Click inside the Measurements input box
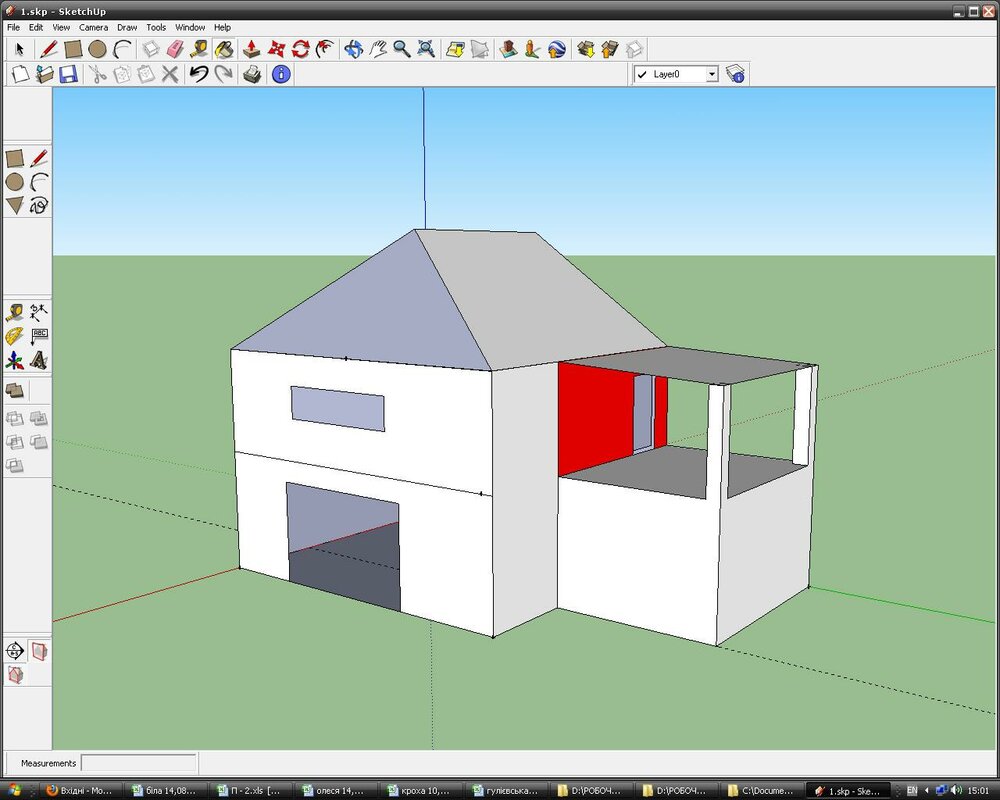 pos(138,763)
